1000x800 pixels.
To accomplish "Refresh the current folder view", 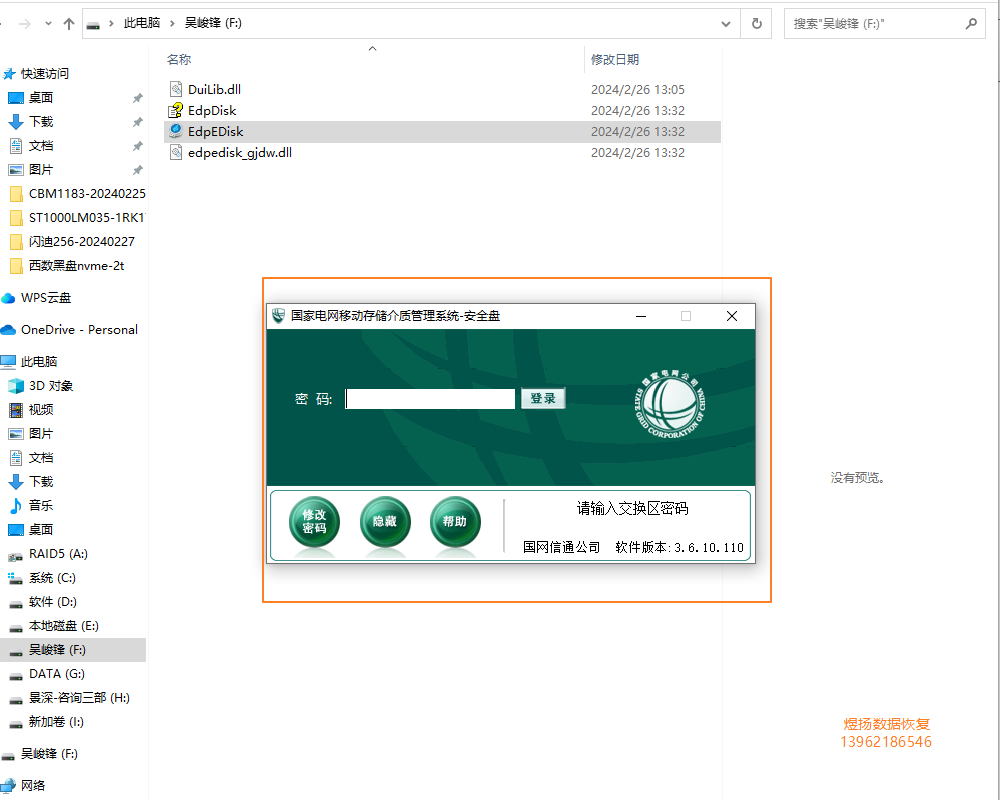I will [756, 24].
